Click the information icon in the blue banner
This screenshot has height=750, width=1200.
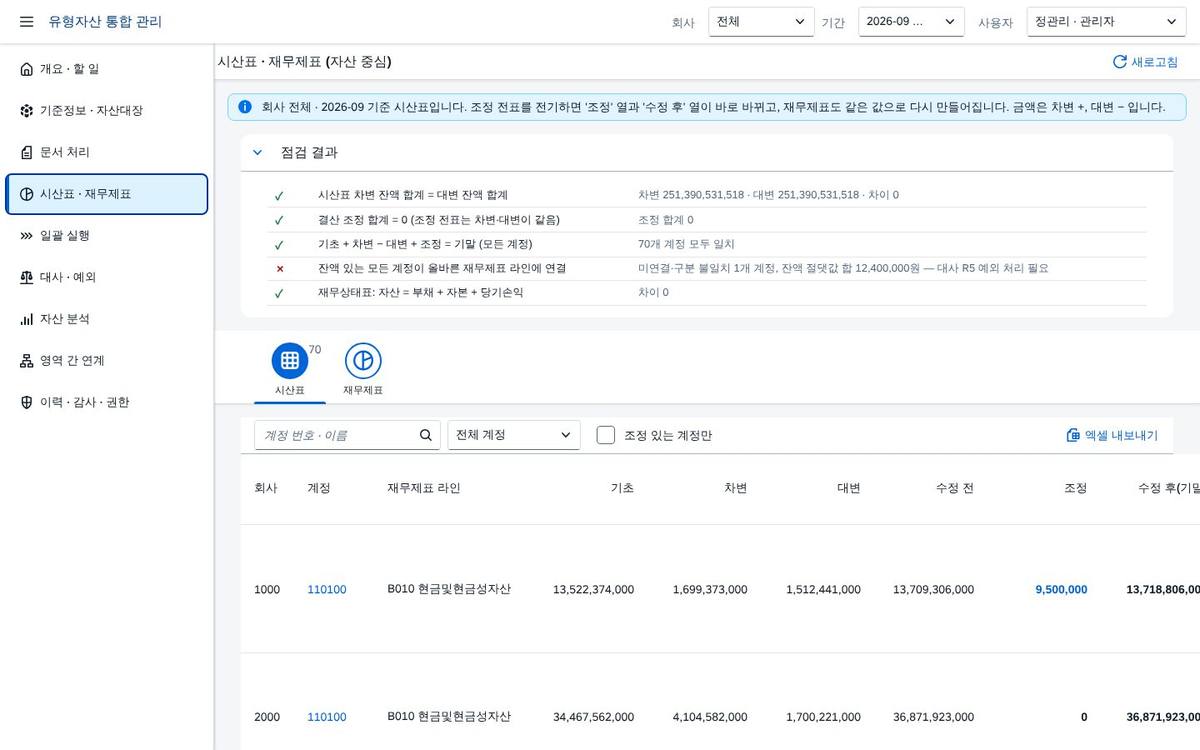click(x=245, y=107)
